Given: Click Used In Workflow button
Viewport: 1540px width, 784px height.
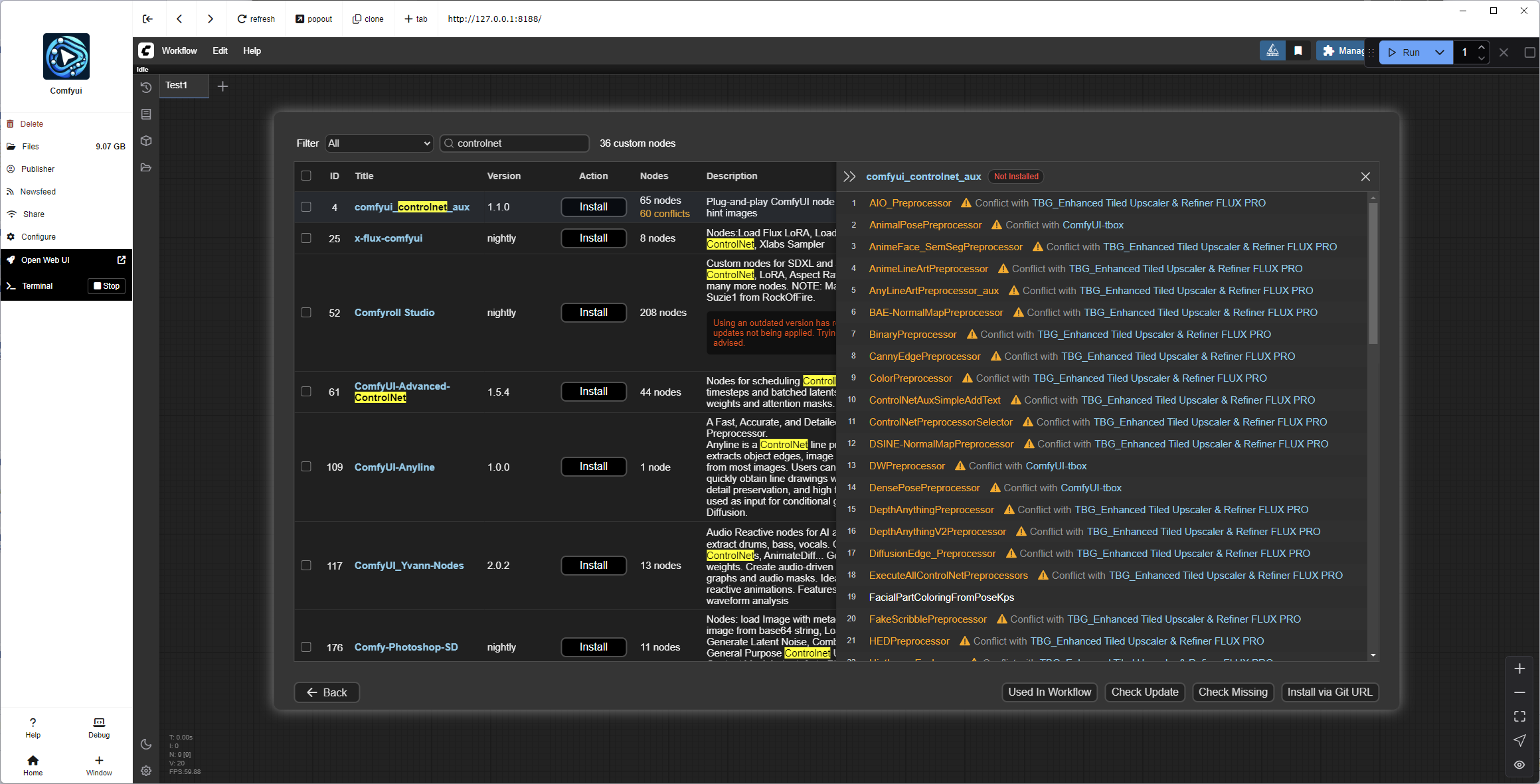Looking at the screenshot, I should click(1049, 692).
